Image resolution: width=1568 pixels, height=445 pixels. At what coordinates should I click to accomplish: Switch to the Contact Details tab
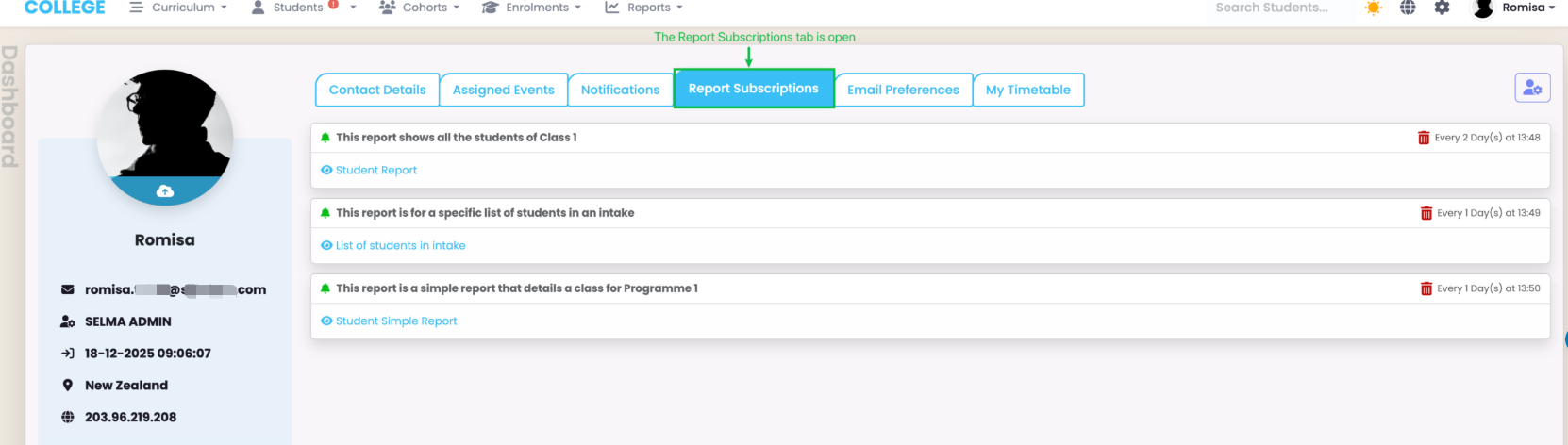click(x=377, y=90)
